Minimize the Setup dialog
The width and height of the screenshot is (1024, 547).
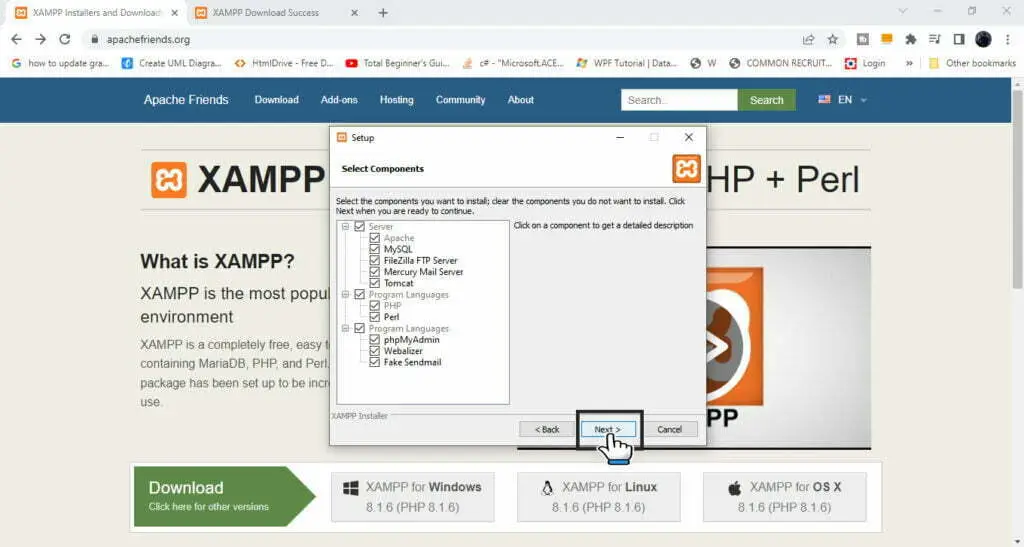pos(620,137)
